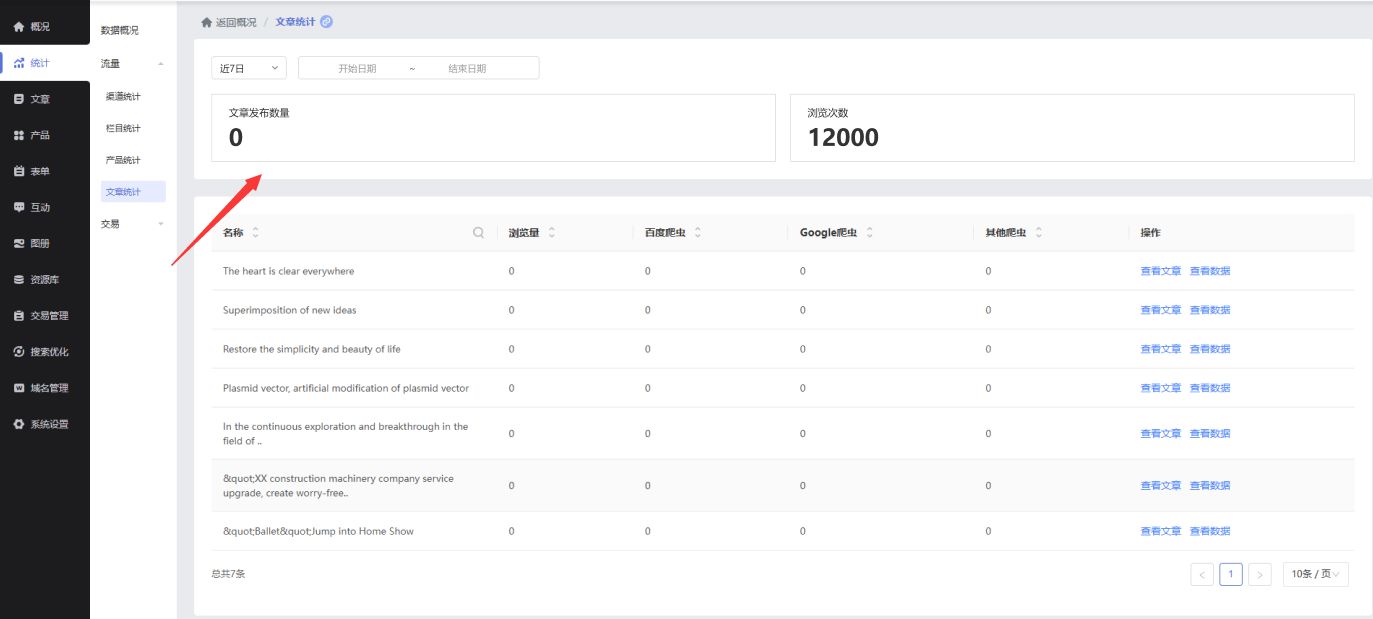Click the link icon next to 文章统计 breadcrumb
This screenshot has width=1373, height=619.
[x=326, y=22]
